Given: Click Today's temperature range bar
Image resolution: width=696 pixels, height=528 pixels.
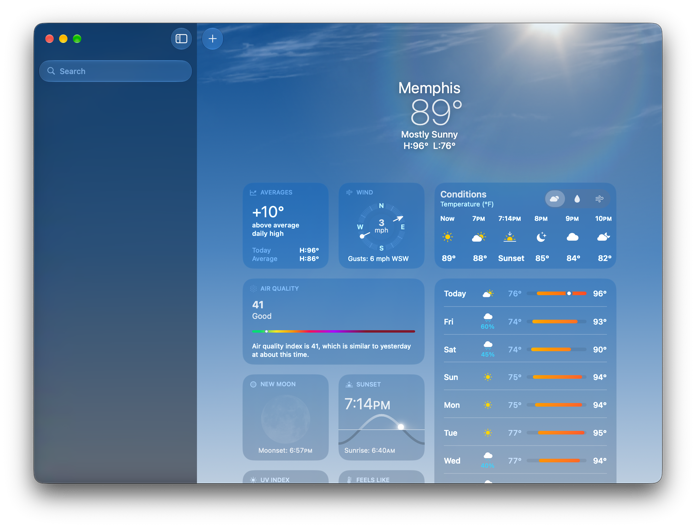Looking at the screenshot, I should tap(557, 294).
